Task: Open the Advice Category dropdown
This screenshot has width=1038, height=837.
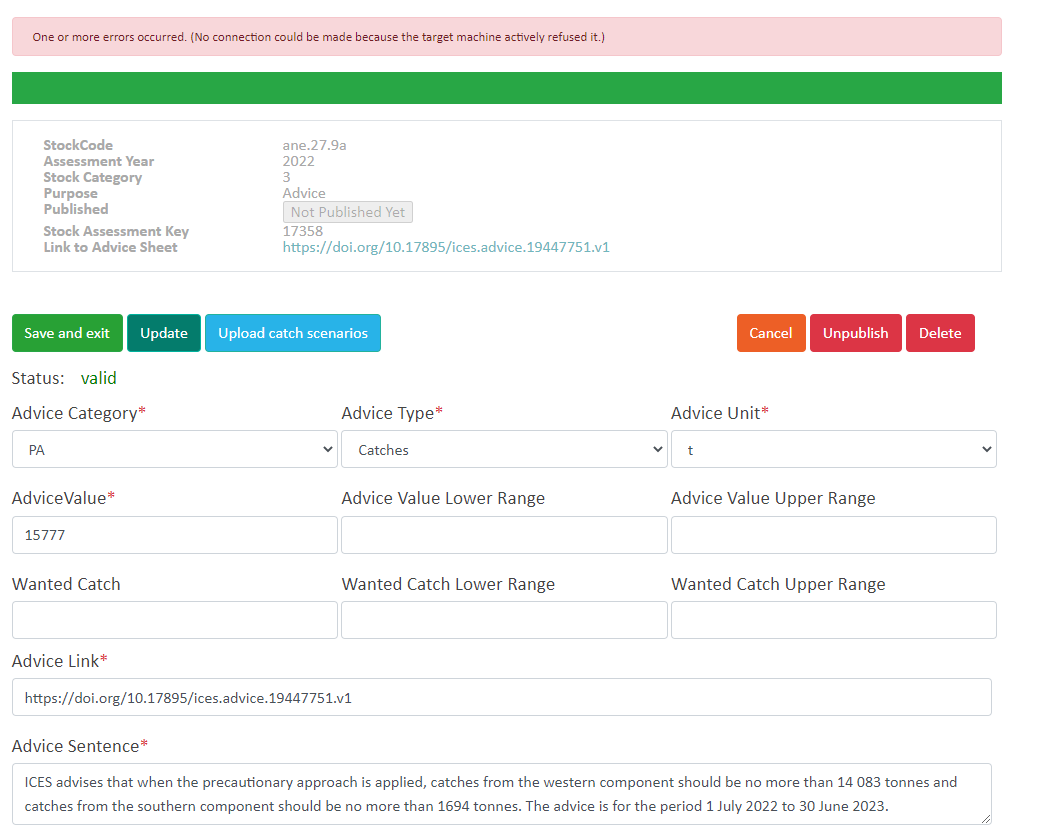Action: click(174, 449)
